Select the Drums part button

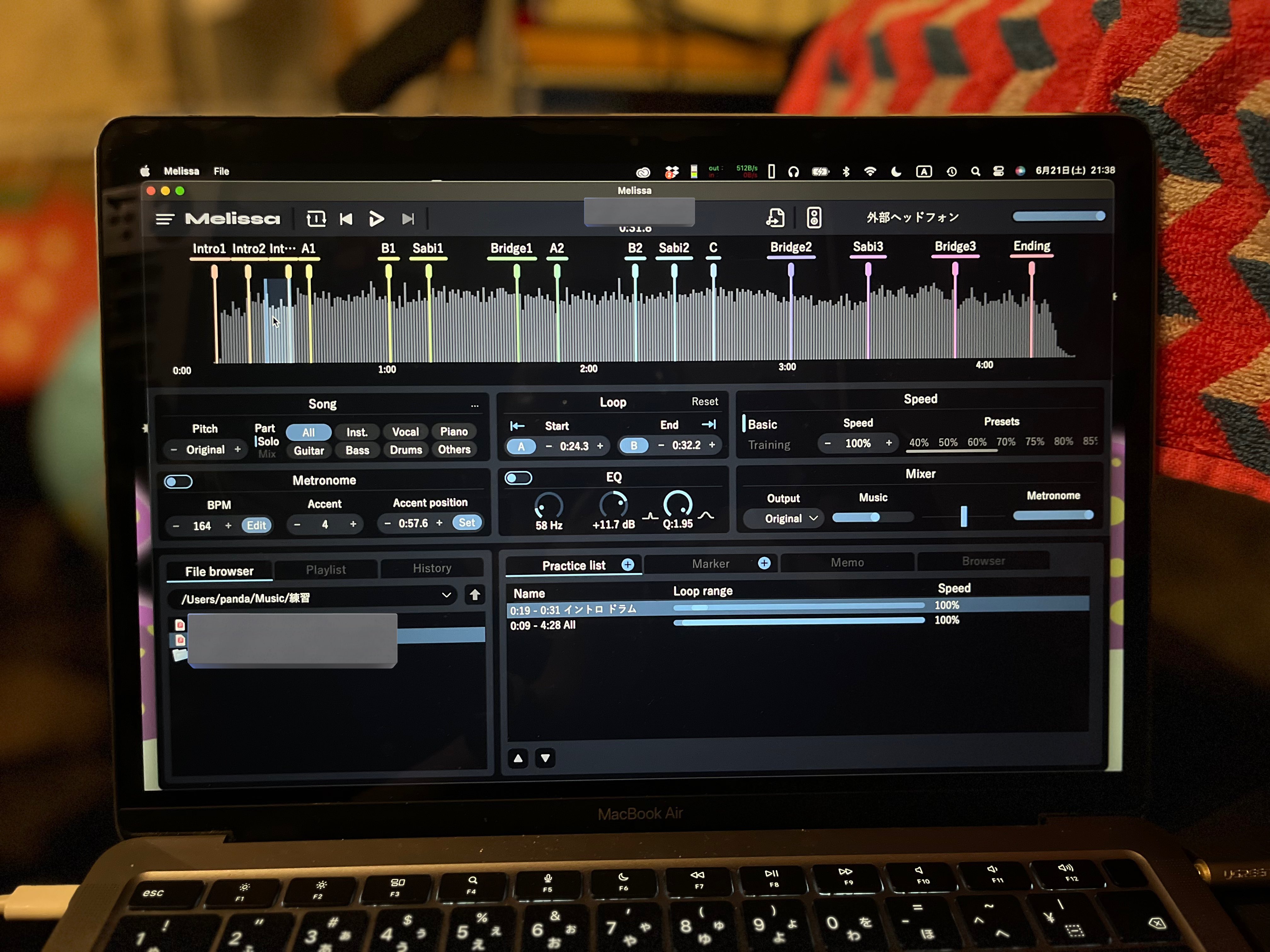pos(406,450)
